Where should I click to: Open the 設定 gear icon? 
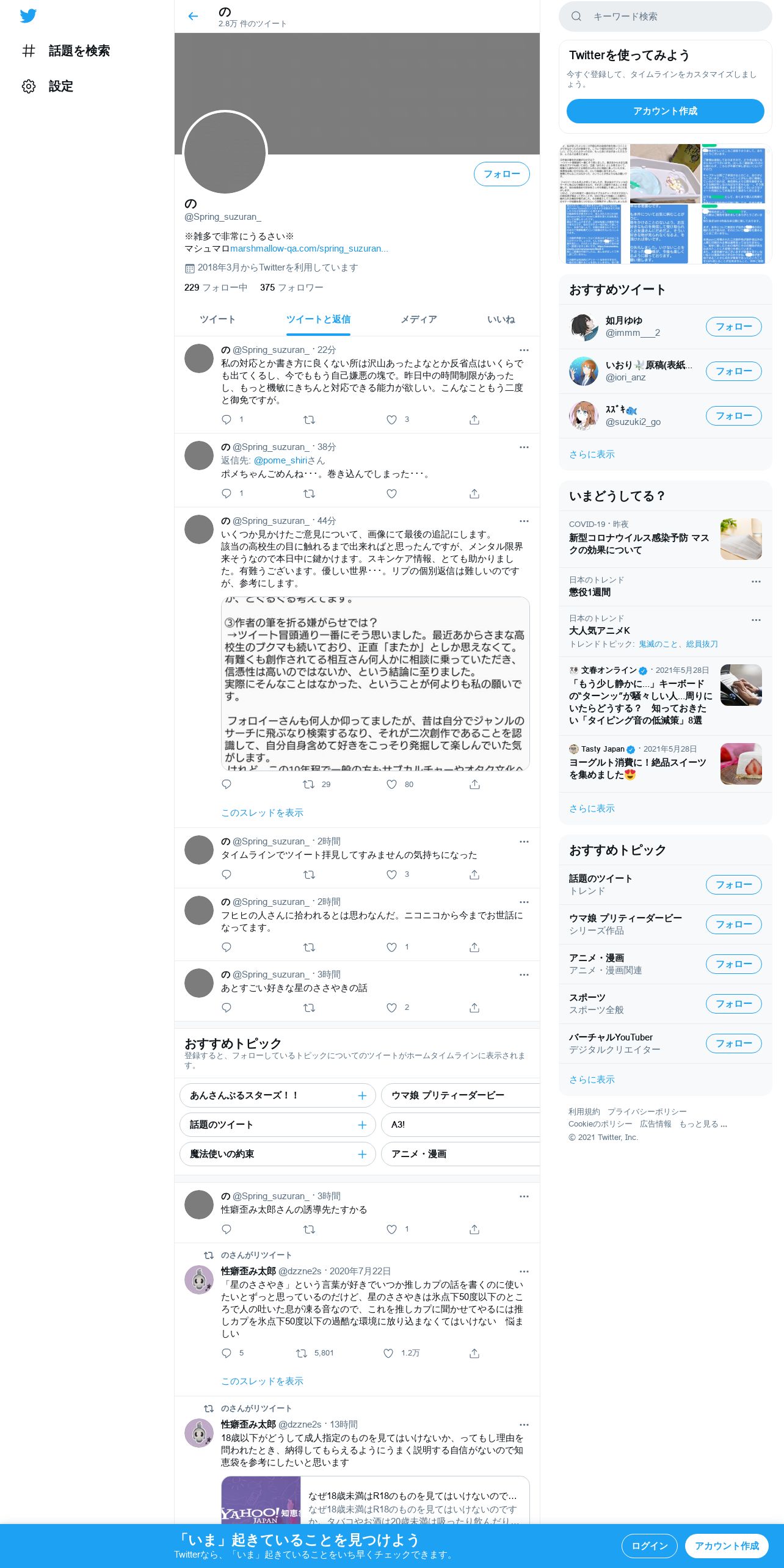coord(29,86)
